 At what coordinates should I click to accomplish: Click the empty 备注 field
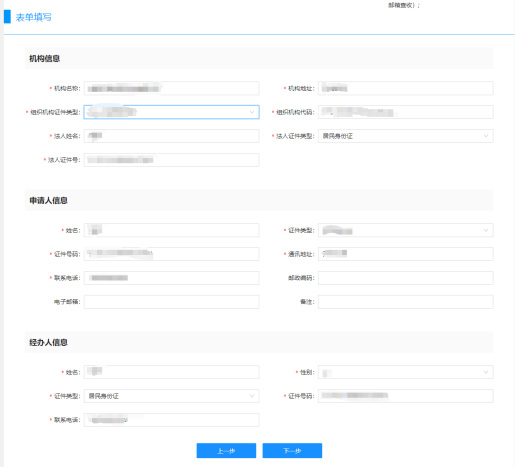pos(405,302)
